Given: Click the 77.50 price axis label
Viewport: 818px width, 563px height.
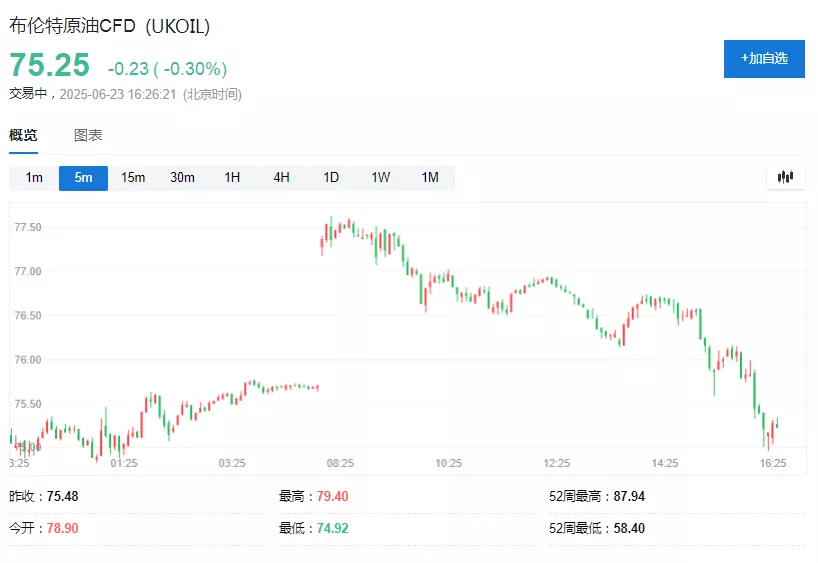Looking at the screenshot, I should (28, 228).
